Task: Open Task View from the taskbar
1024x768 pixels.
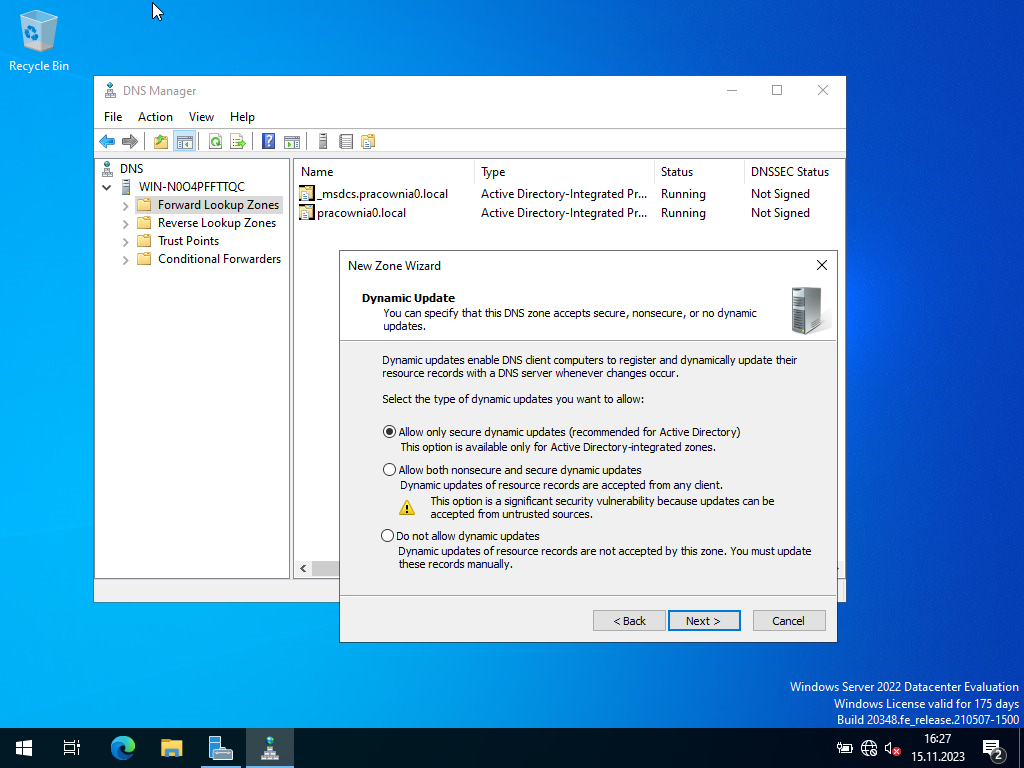Action: [72, 748]
